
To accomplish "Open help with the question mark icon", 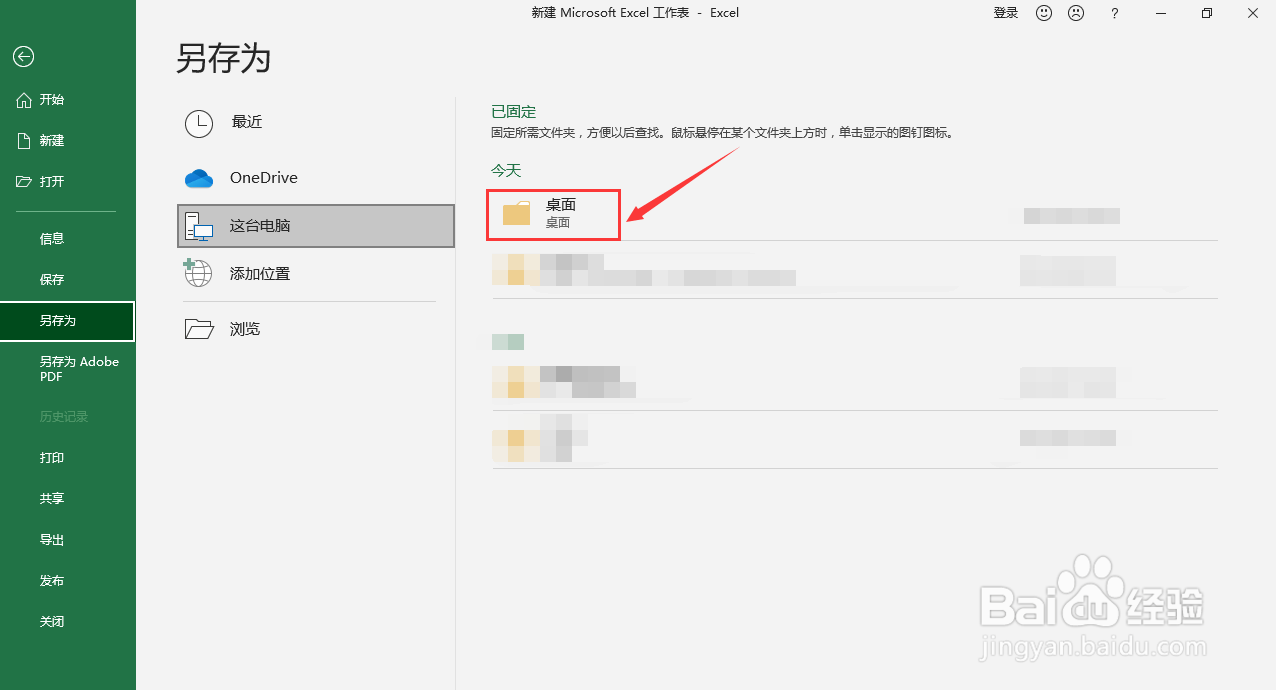I will click(1115, 13).
